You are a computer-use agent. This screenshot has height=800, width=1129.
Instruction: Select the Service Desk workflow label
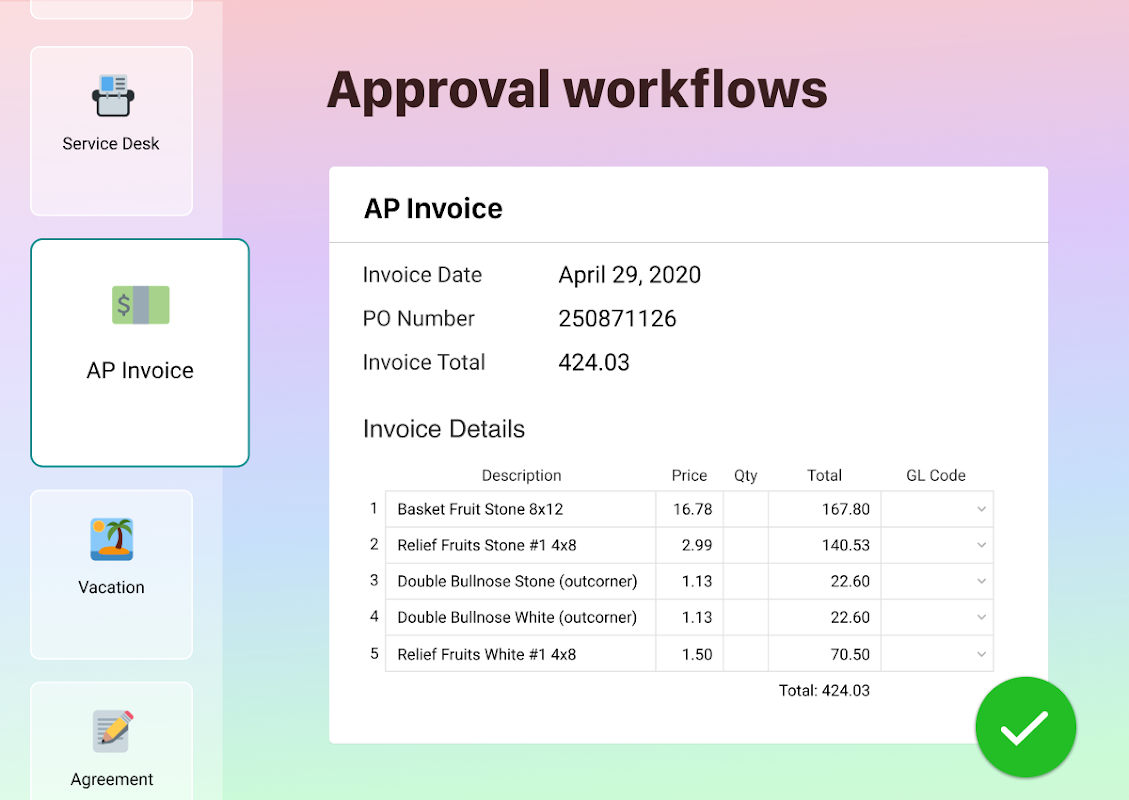(x=111, y=143)
